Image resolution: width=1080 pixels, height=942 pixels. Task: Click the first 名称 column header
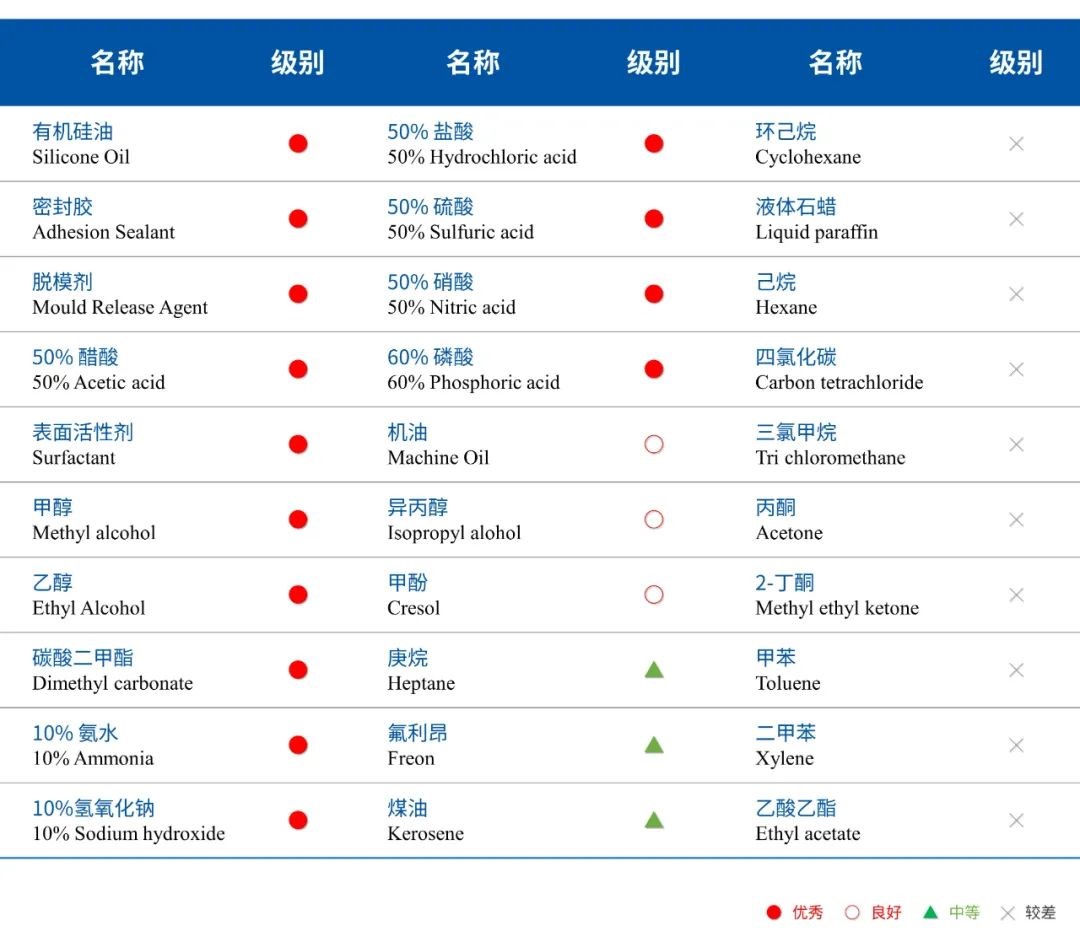pos(117,63)
